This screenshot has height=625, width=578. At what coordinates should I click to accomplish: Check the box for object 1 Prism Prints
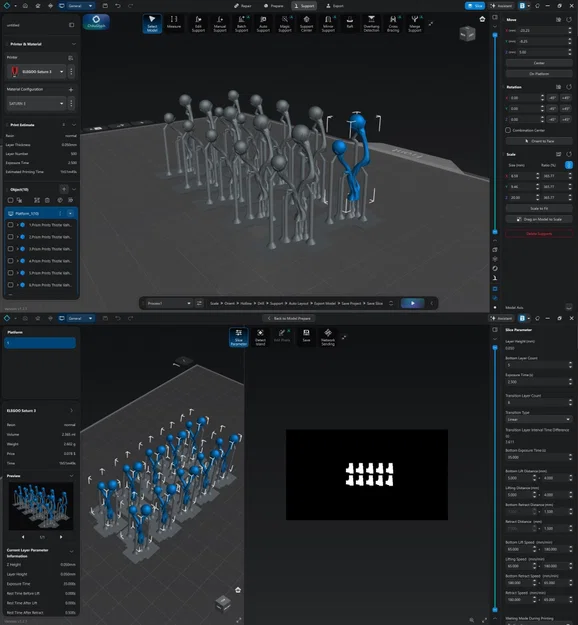(x=10, y=225)
